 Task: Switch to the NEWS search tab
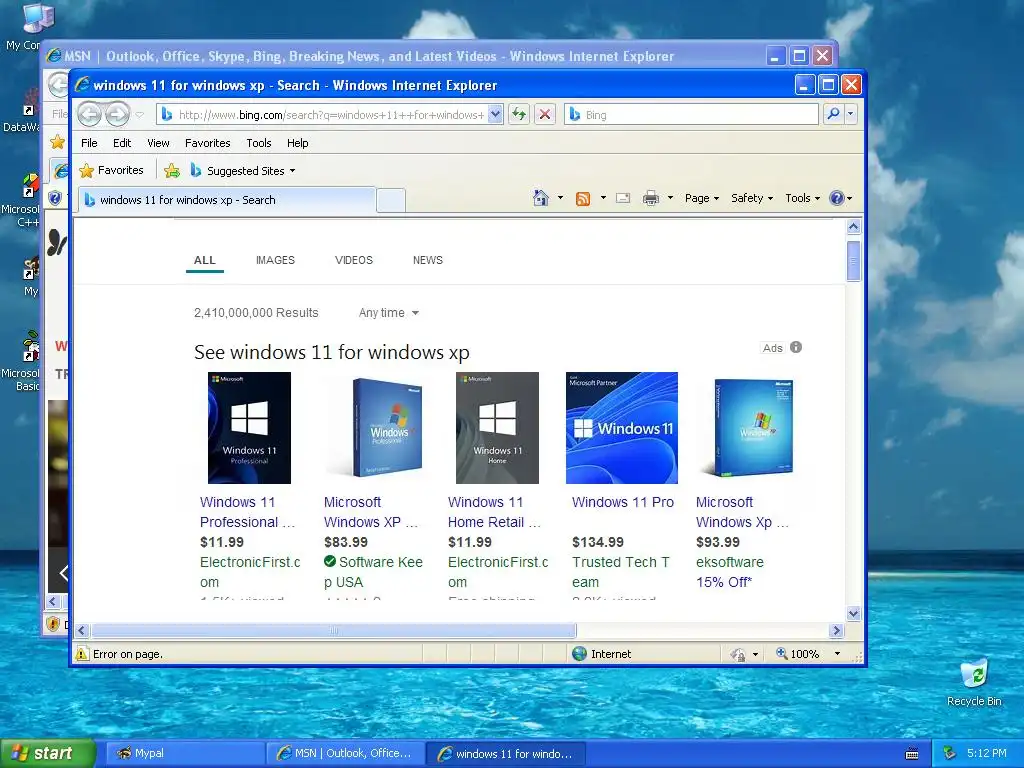click(x=428, y=260)
